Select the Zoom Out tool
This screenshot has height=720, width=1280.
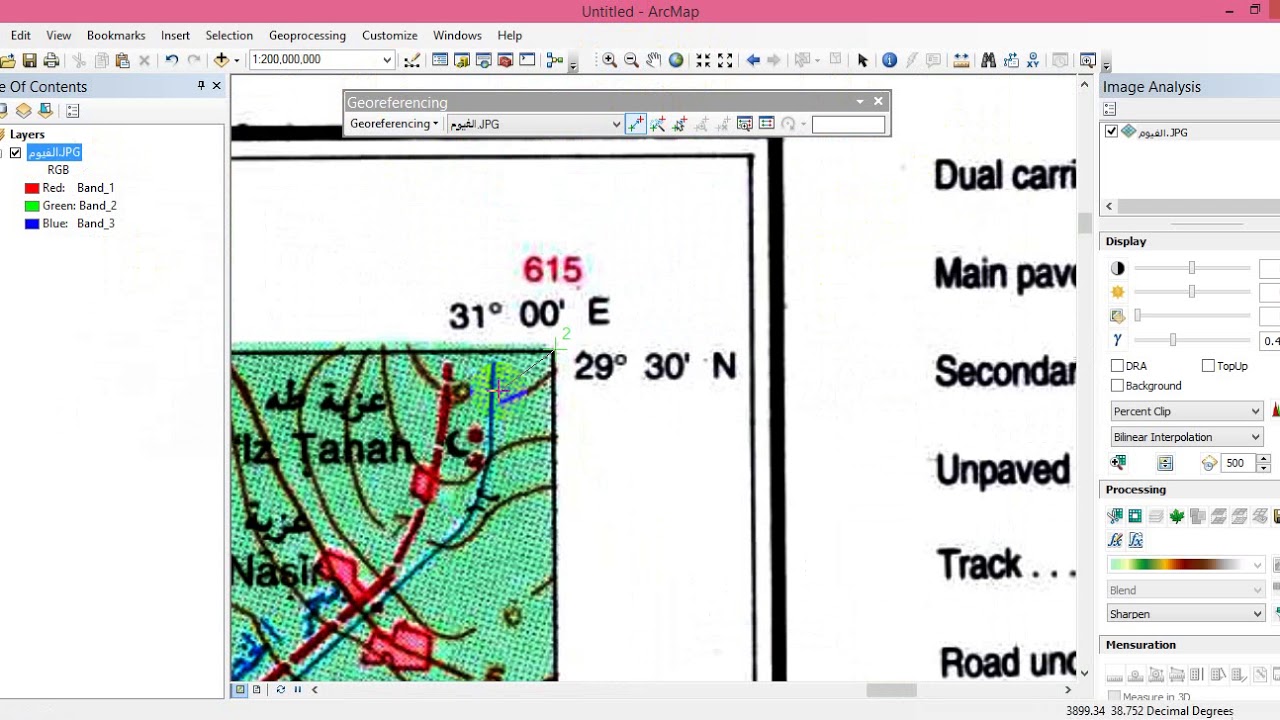tap(631, 61)
